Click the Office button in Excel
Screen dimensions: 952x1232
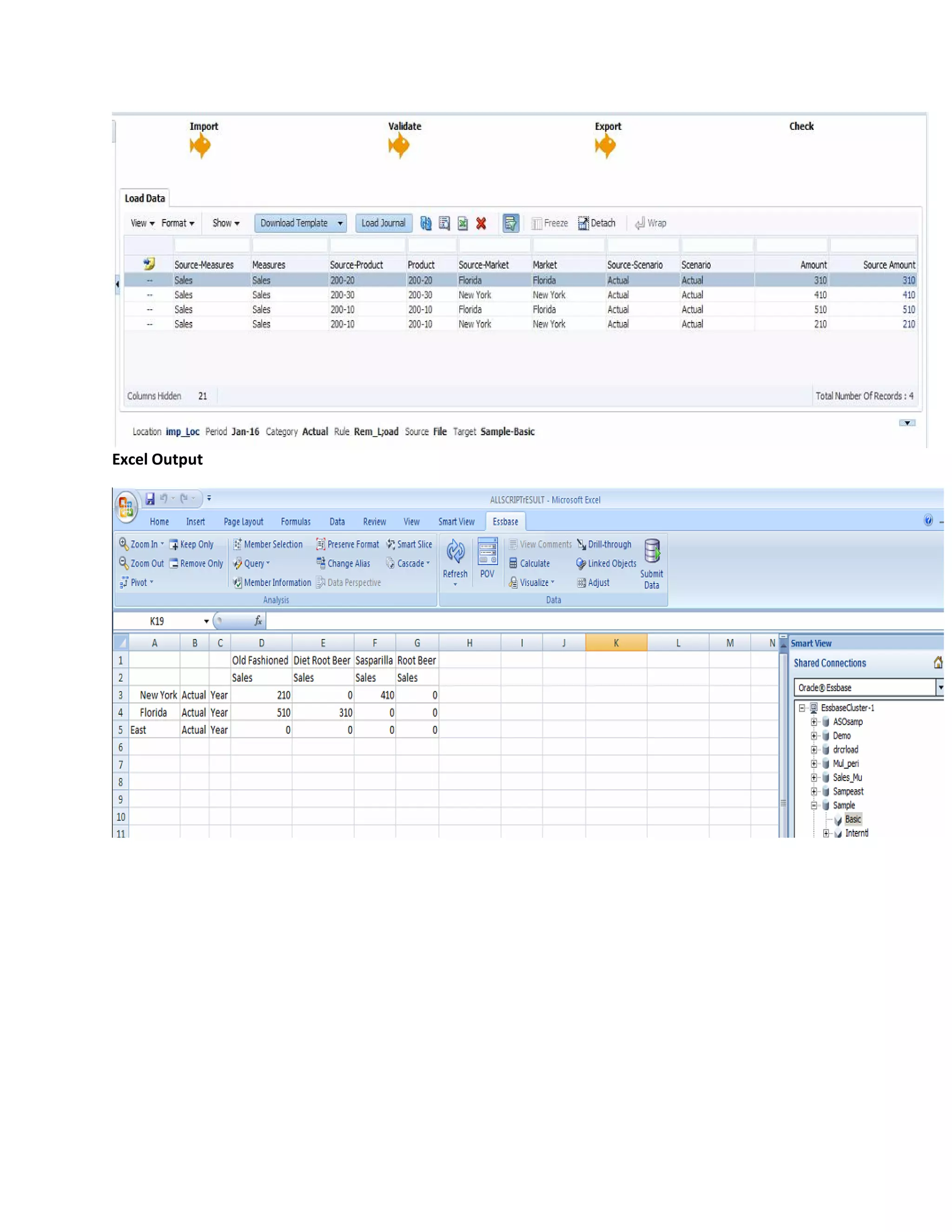pyautogui.click(x=126, y=507)
